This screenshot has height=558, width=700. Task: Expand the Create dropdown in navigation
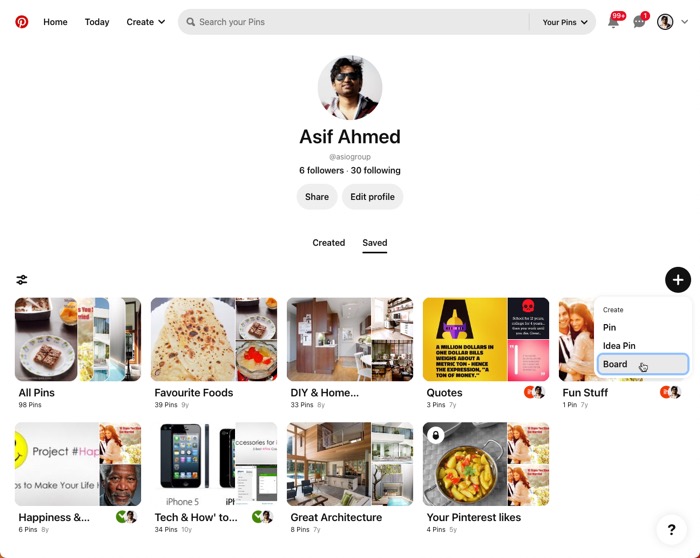(146, 22)
